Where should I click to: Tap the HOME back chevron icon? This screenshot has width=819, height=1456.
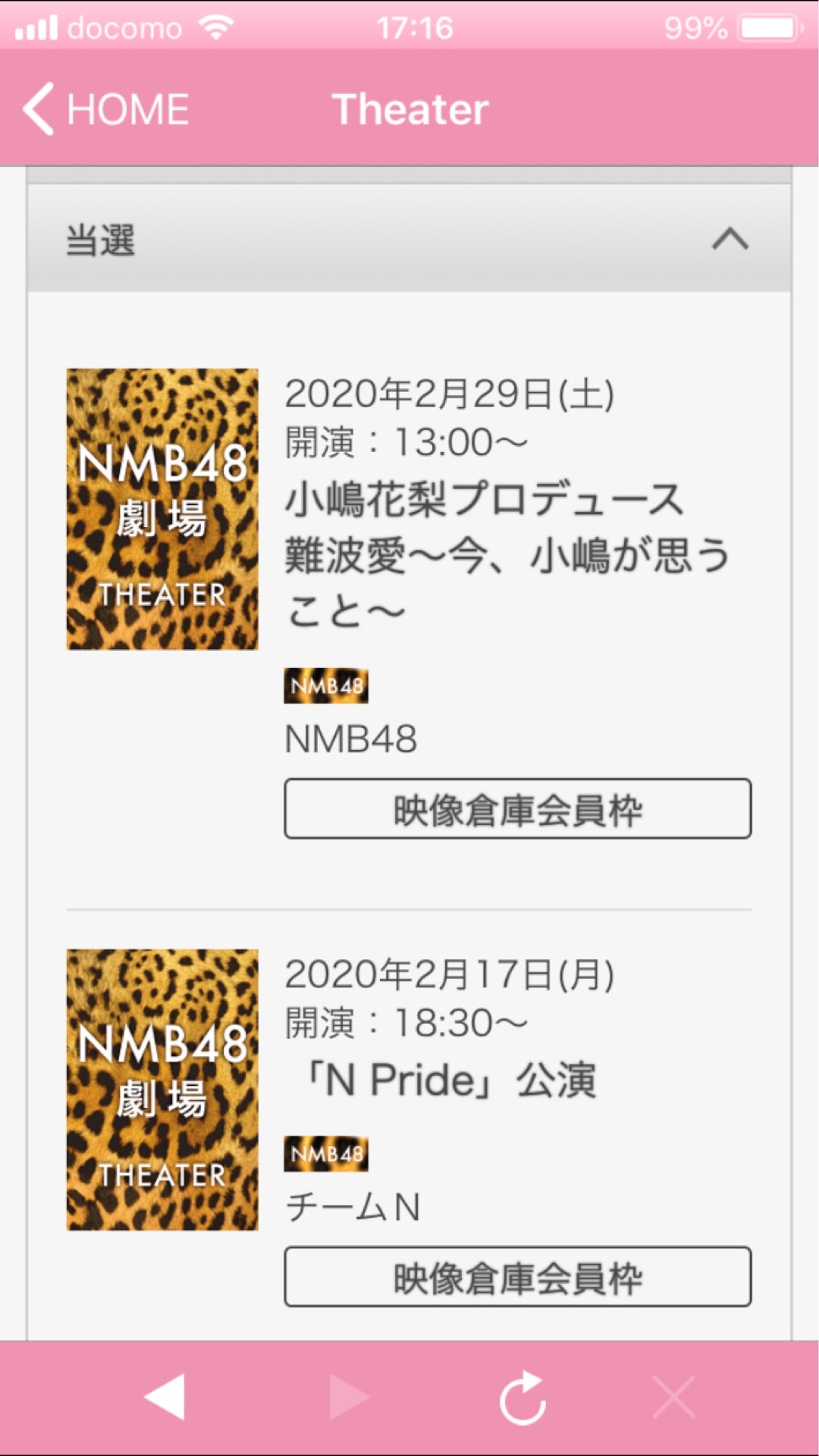coord(39,108)
